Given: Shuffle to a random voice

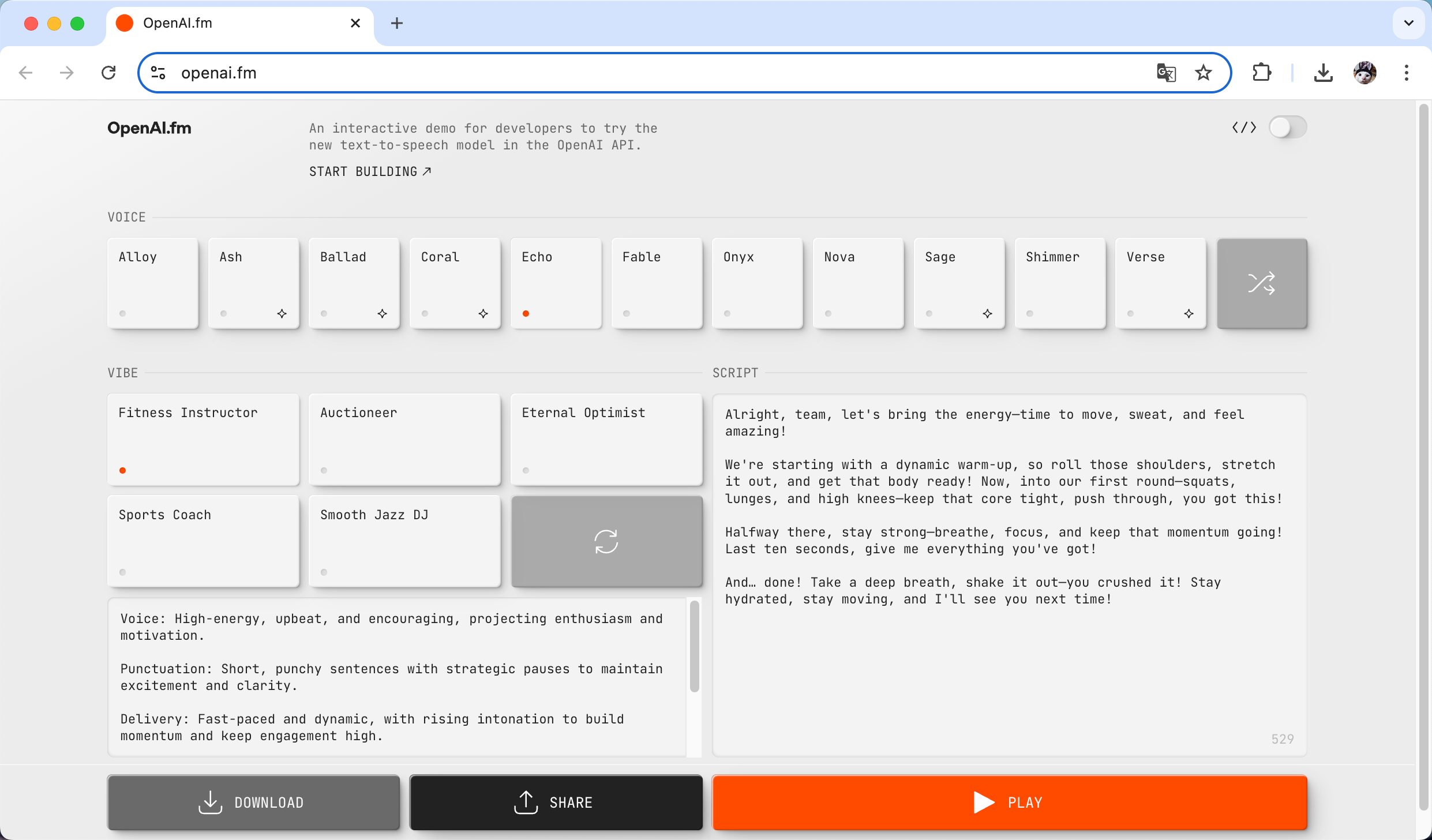Looking at the screenshot, I should pyautogui.click(x=1262, y=283).
